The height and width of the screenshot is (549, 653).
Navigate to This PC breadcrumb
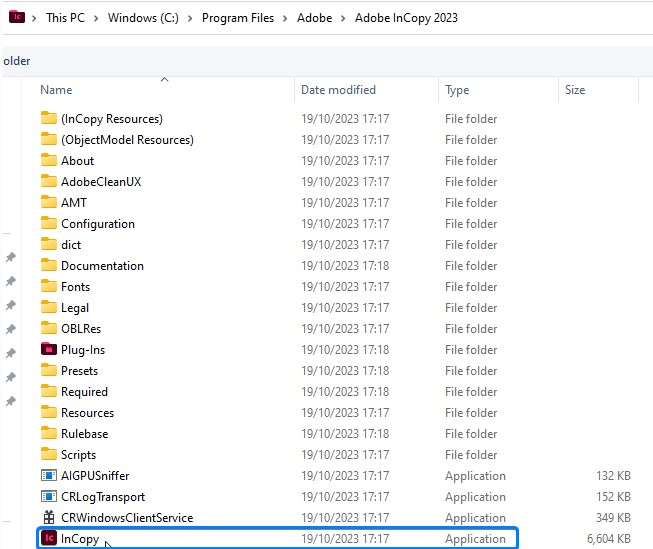click(65, 18)
